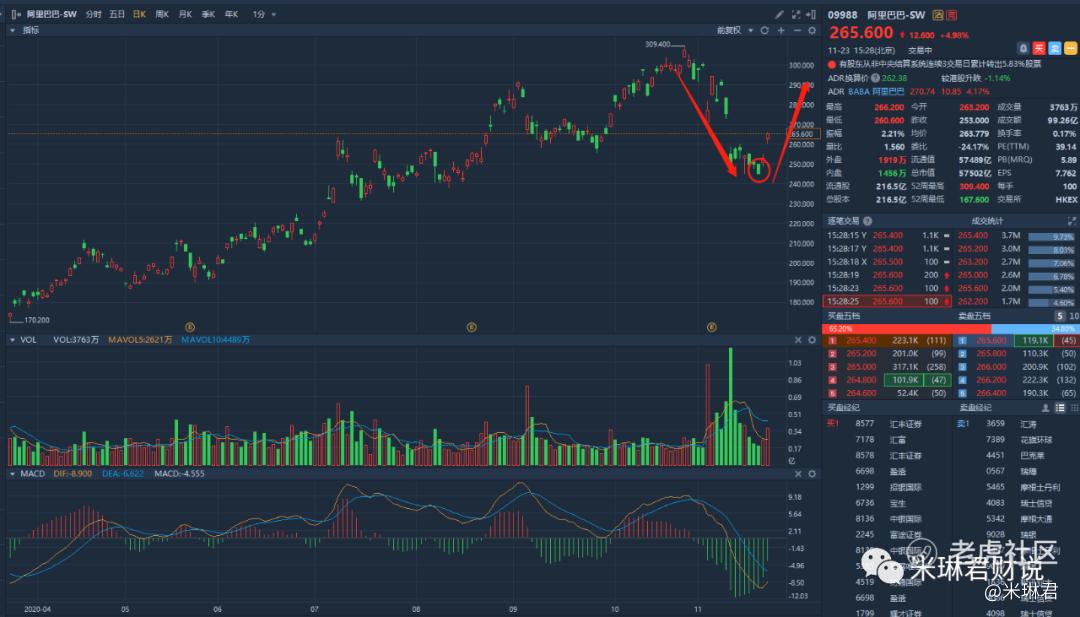Click the first event marker on timeline
The height and width of the screenshot is (617, 1080).
coord(190,328)
